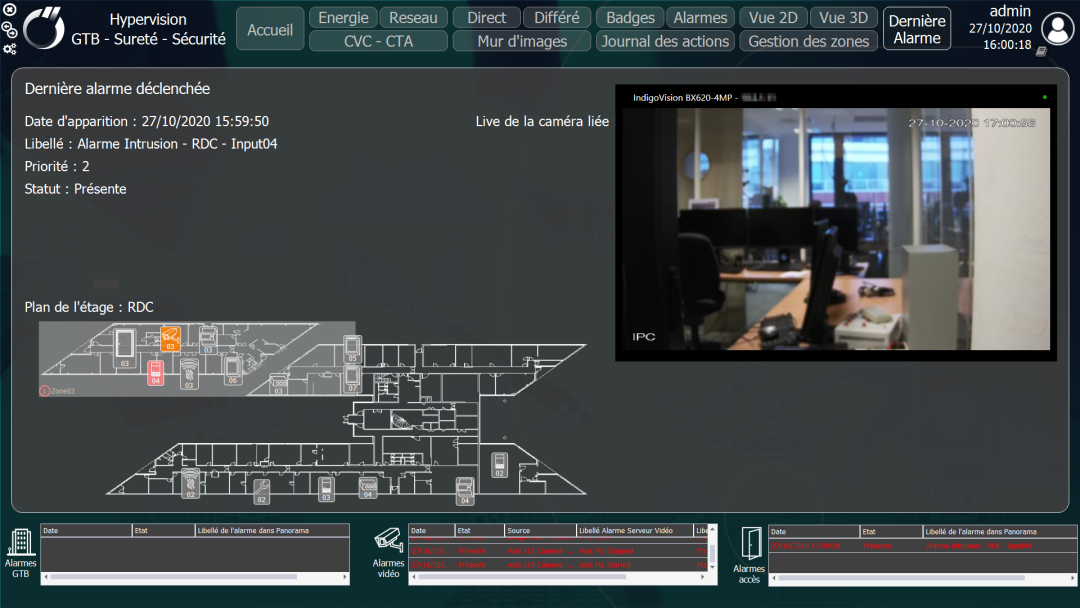Screen dimensions: 1080x608
Task: Select the Zone02 marker on the floor plan
Action: (57, 390)
